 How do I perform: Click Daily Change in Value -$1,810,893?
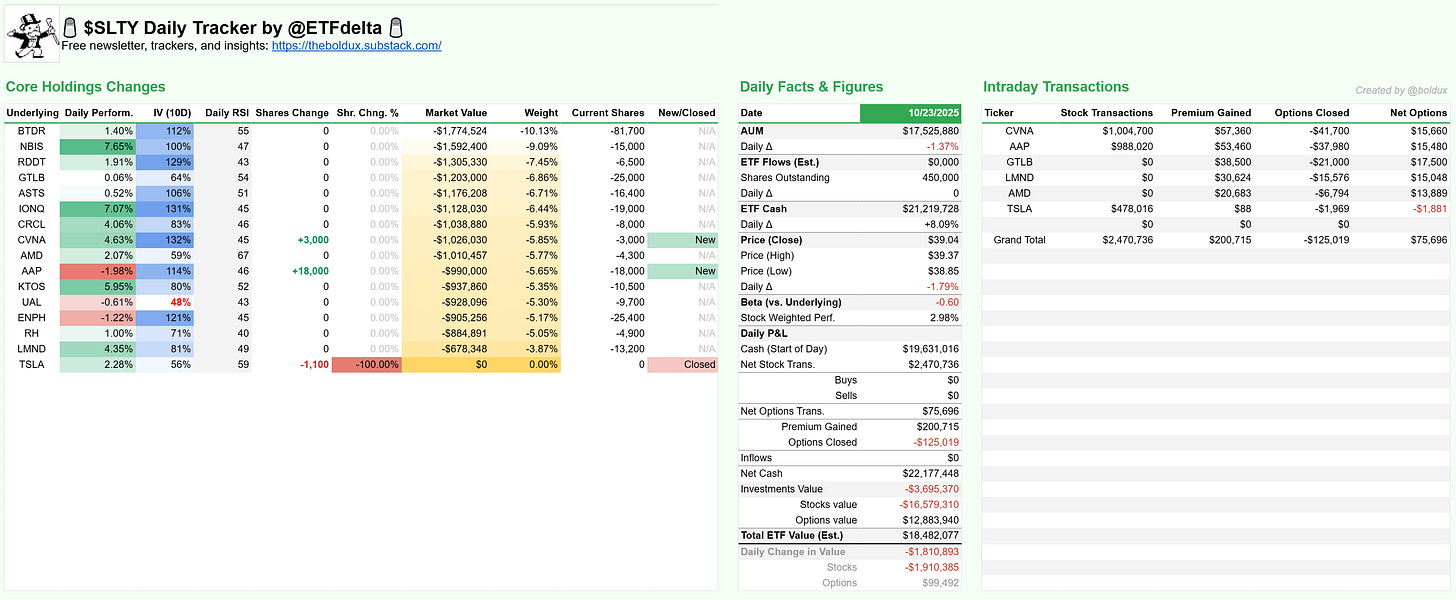[910, 552]
